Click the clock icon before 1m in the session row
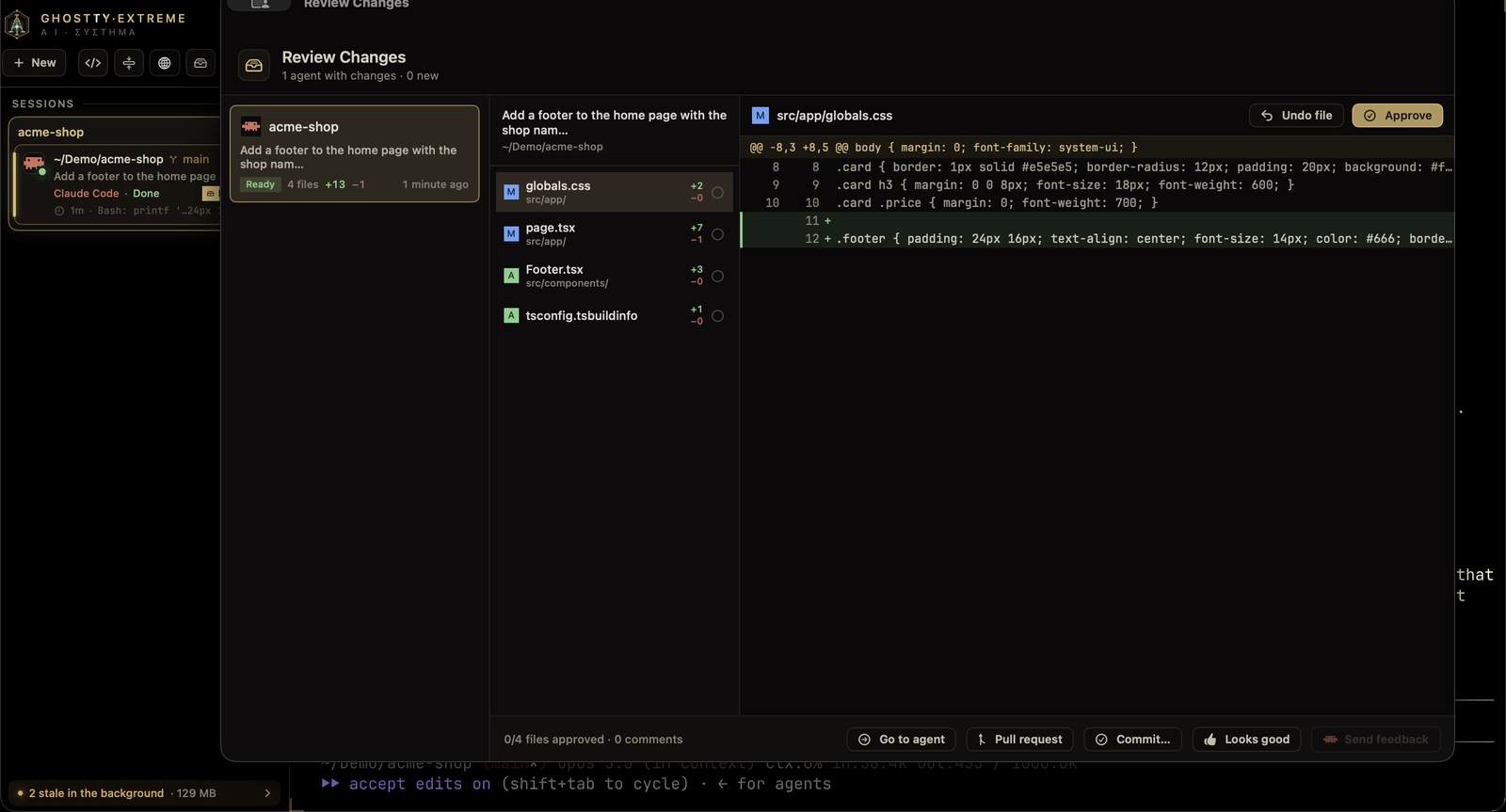The image size is (1506, 812). pos(59,211)
